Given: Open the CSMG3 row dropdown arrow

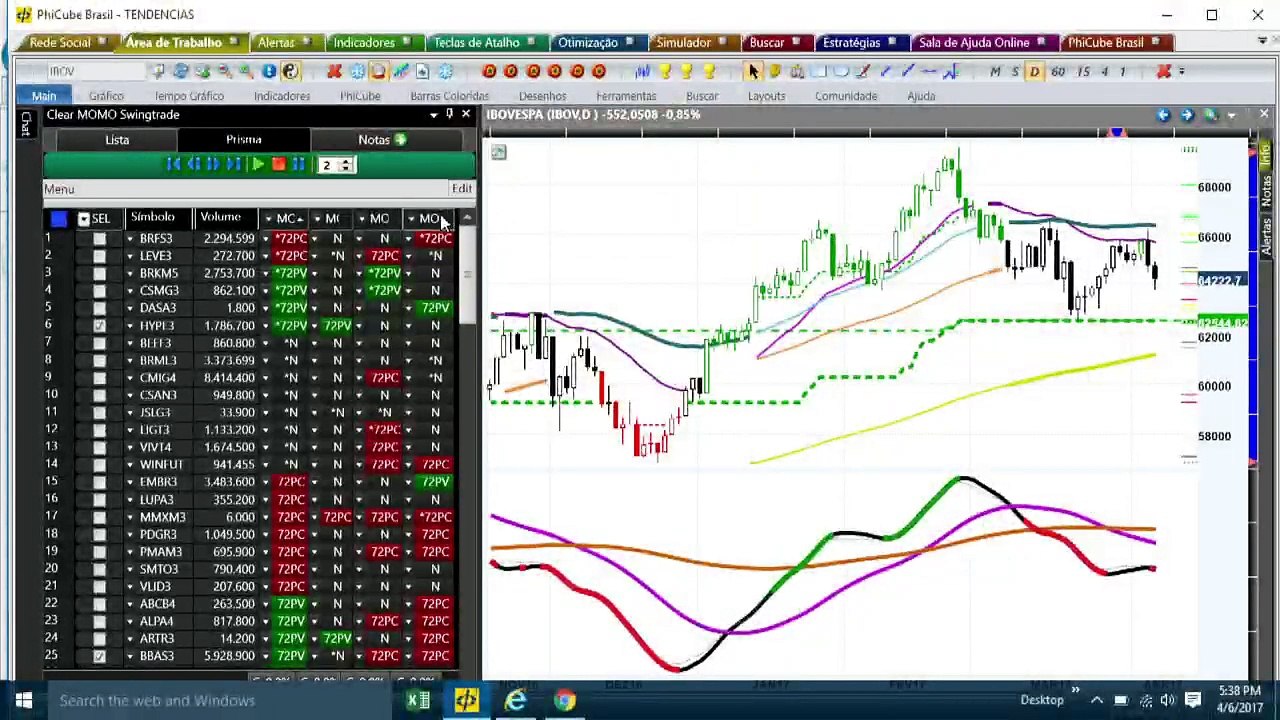Looking at the screenshot, I should 129,291.
